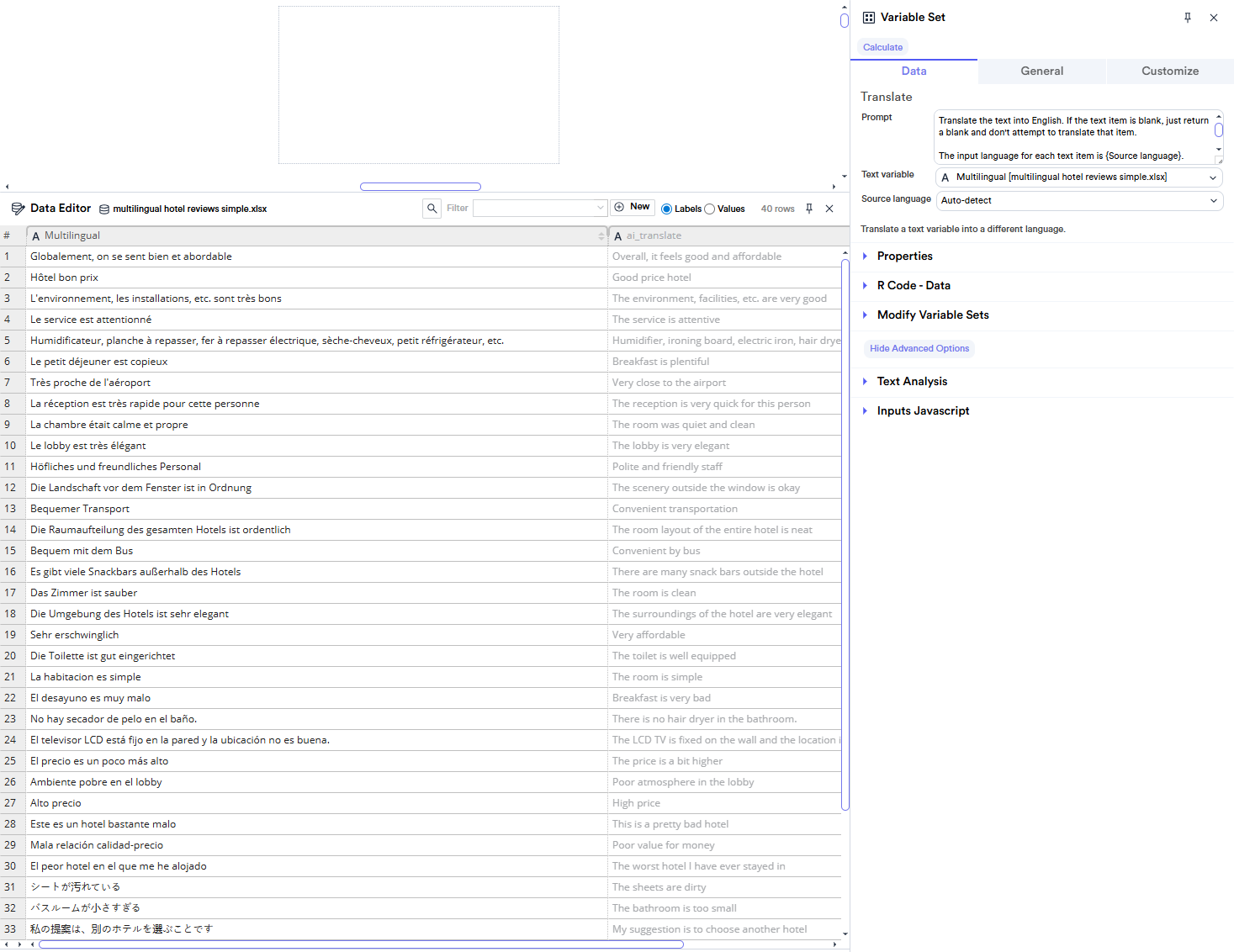1234x952 pixels.
Task: Click Hide Advanced Options
Action: [x=919, y=348]
